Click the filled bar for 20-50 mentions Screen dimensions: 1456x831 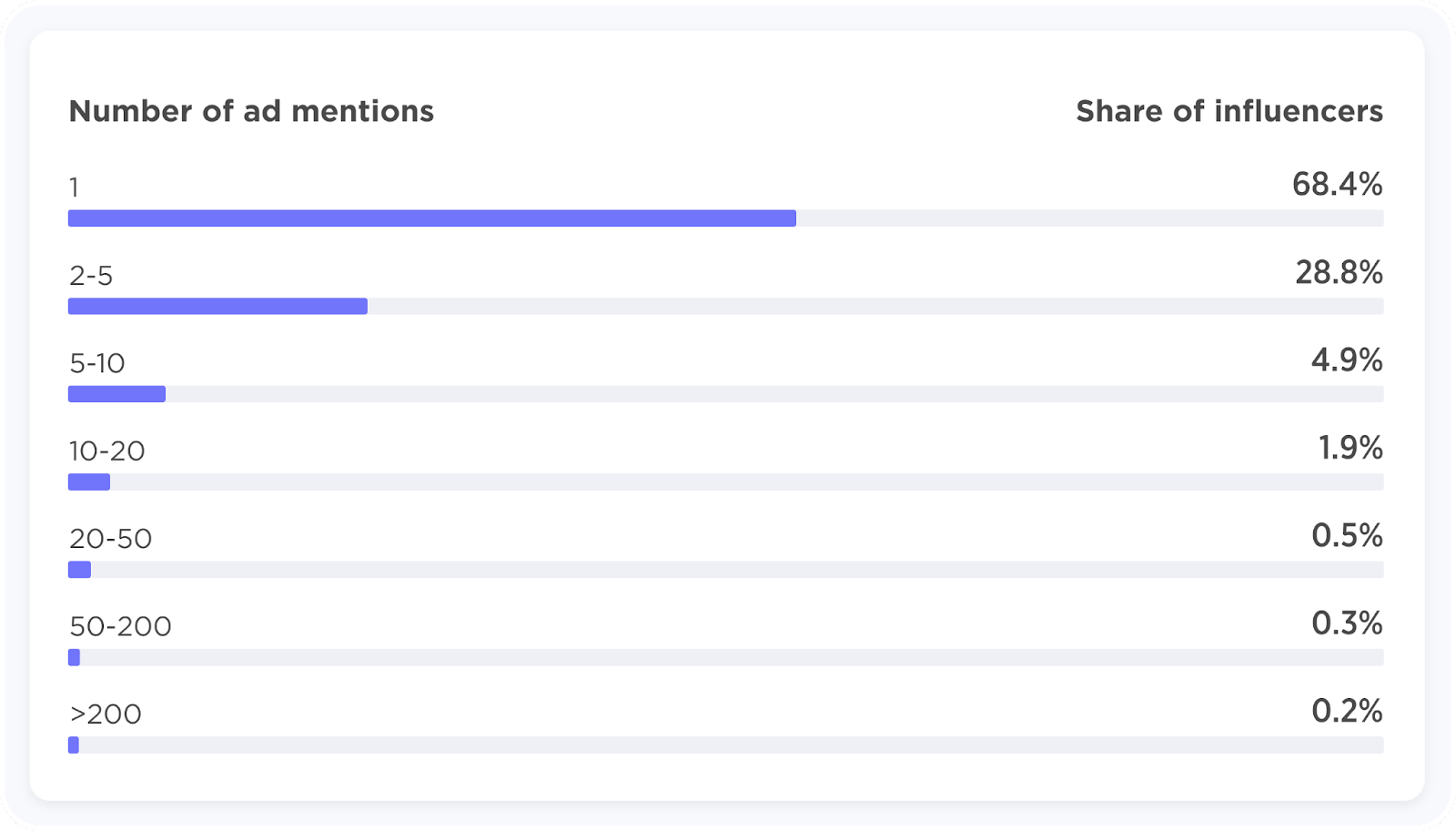tap(79, 570)
